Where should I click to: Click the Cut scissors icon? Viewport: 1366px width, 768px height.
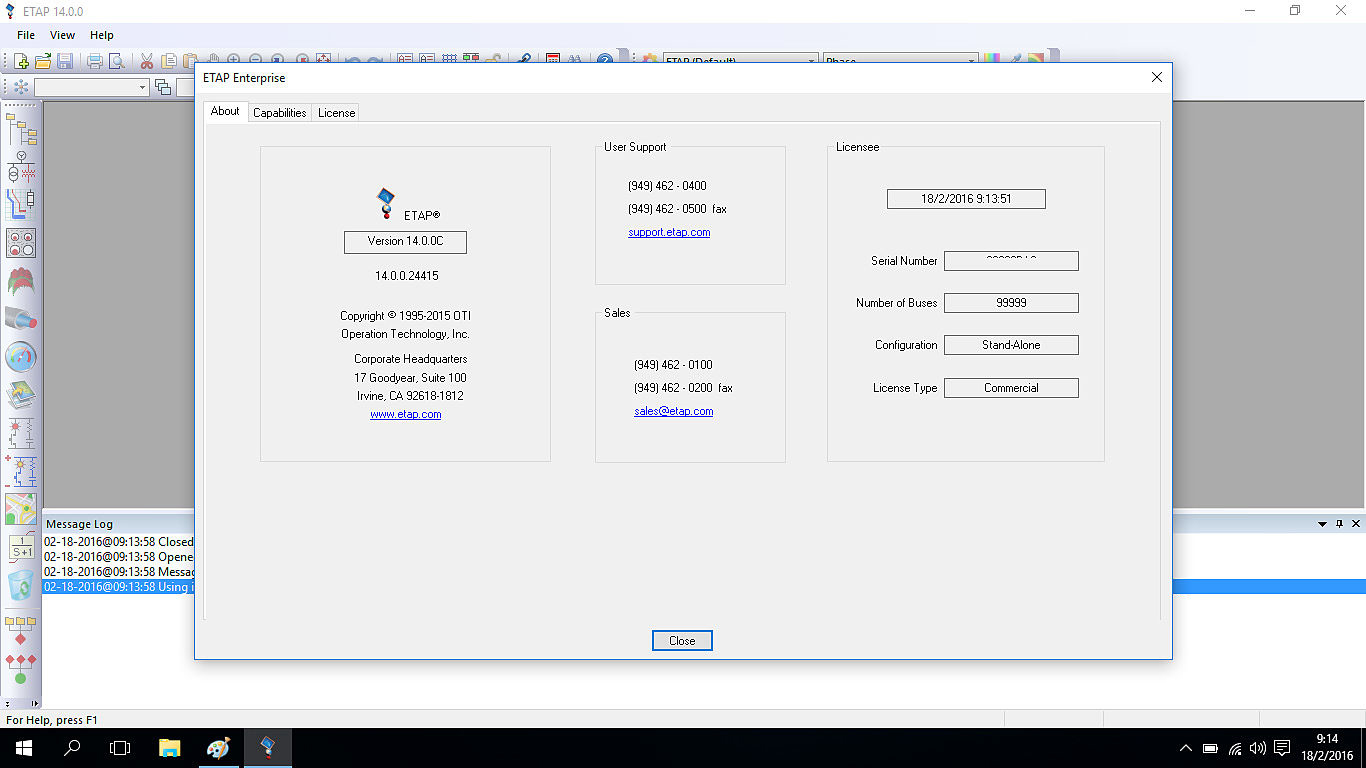click(x=147, y=61)
